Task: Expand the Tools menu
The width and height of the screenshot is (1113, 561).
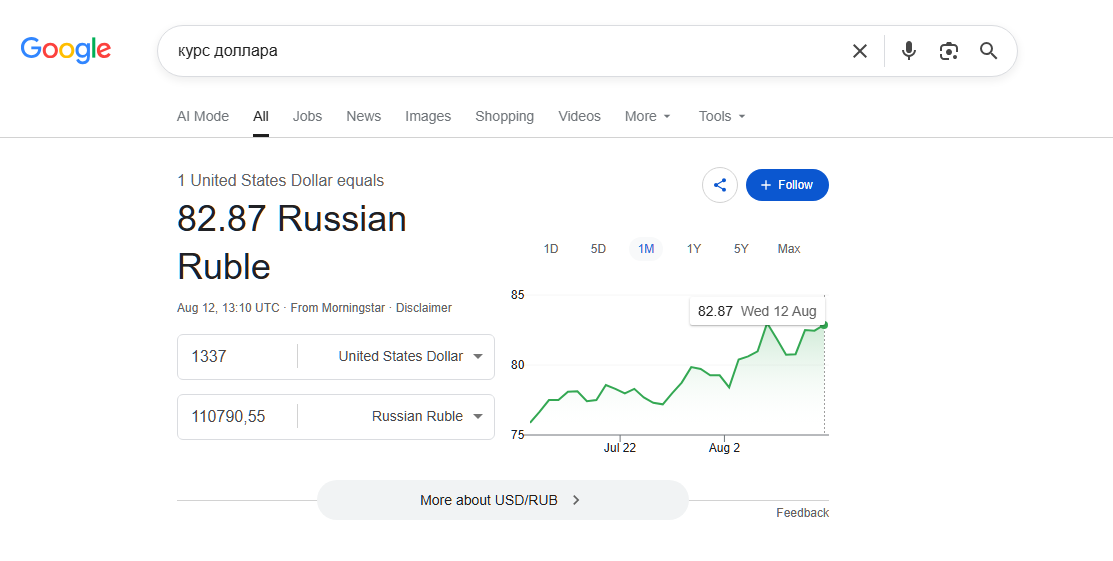Action: coord(722,116)
